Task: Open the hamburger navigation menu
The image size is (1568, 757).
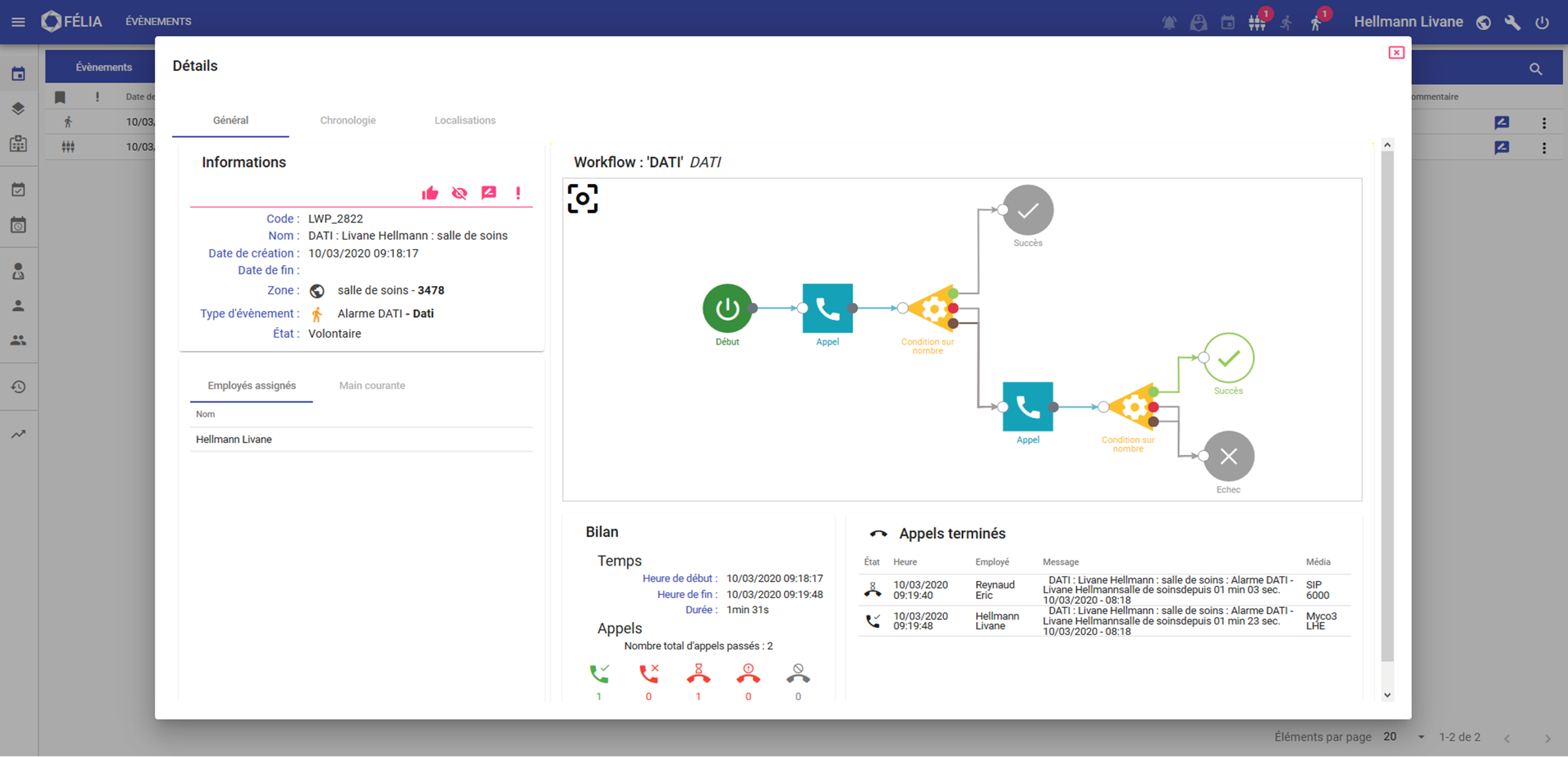Action: [x=18, y=22]
